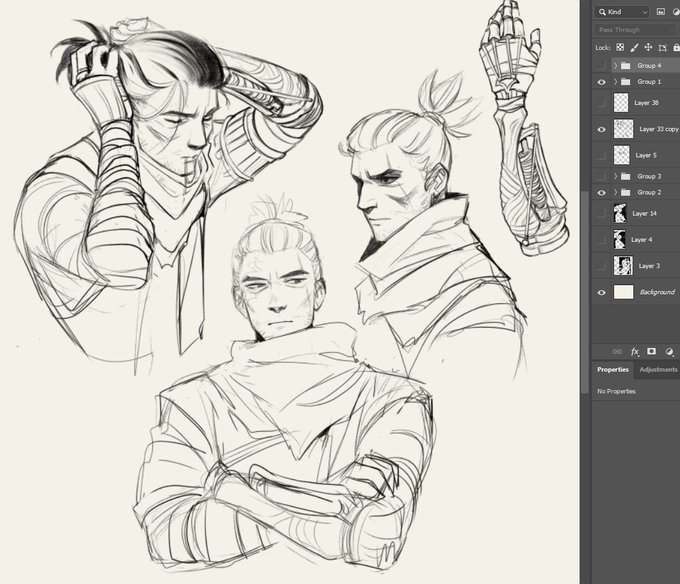The image size is (680, 584).
Task: Lock transparent pixels checkerboard icon
Action: tap(620, 47)
